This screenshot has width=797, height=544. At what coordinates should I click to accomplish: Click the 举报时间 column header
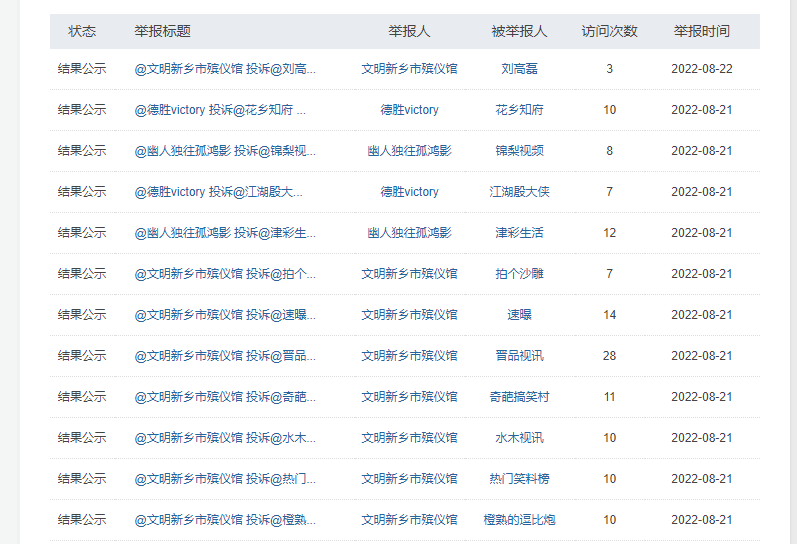tap(701, 31)
